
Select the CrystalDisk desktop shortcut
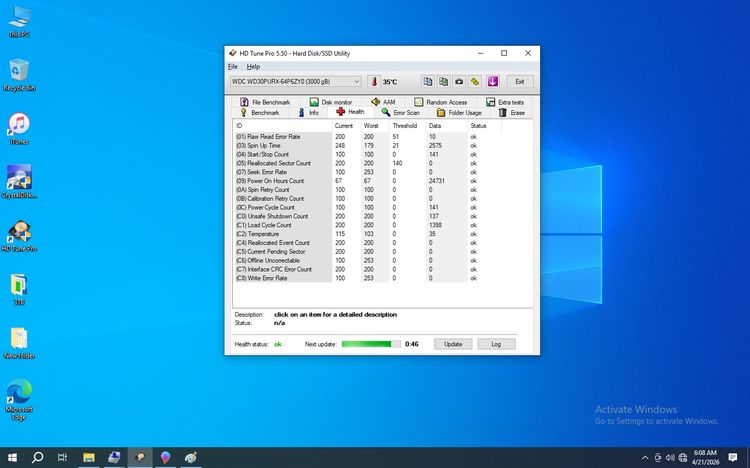tap(19, 182)
